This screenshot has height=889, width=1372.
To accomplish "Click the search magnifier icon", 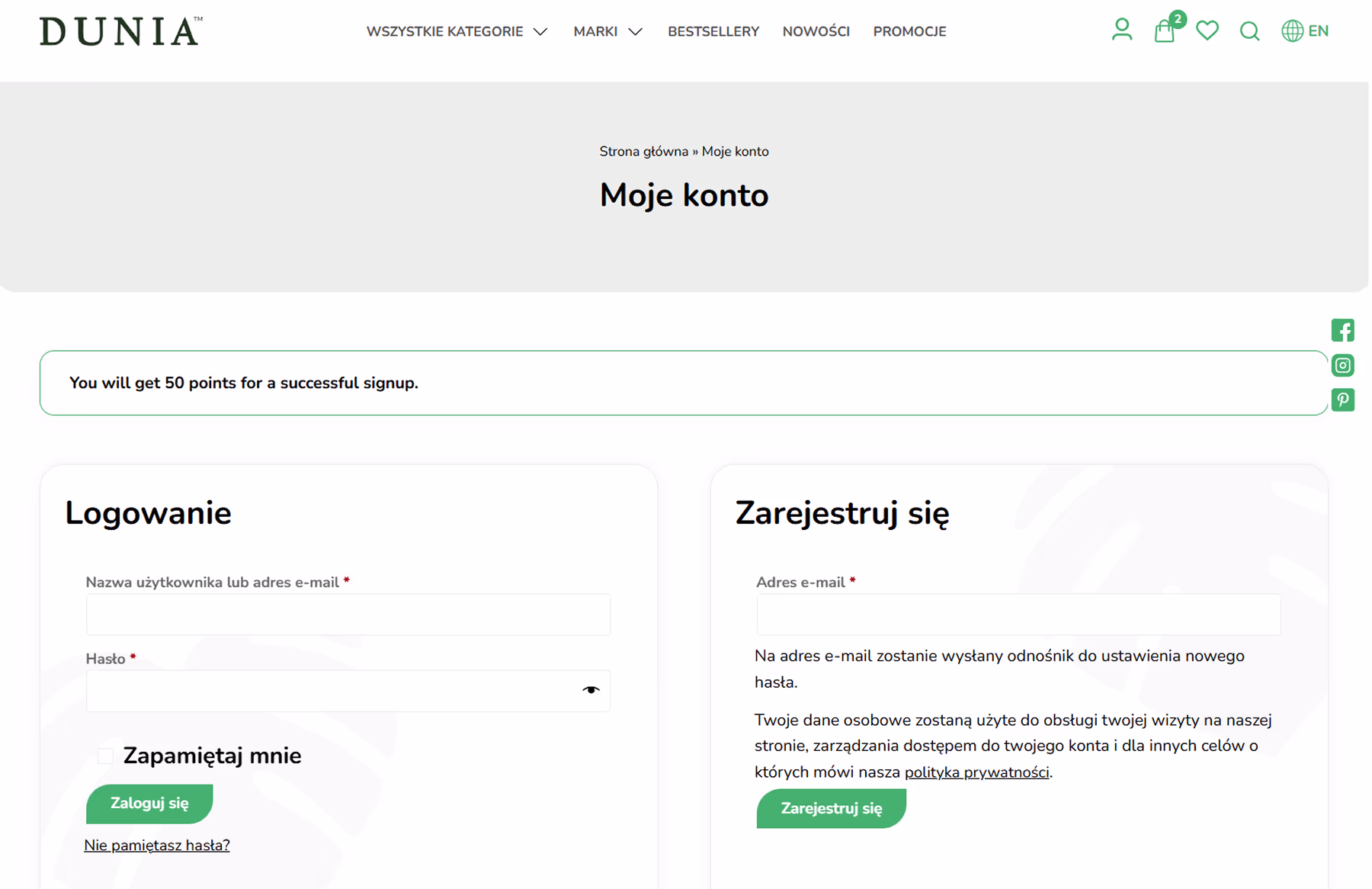I will 1249,31.
